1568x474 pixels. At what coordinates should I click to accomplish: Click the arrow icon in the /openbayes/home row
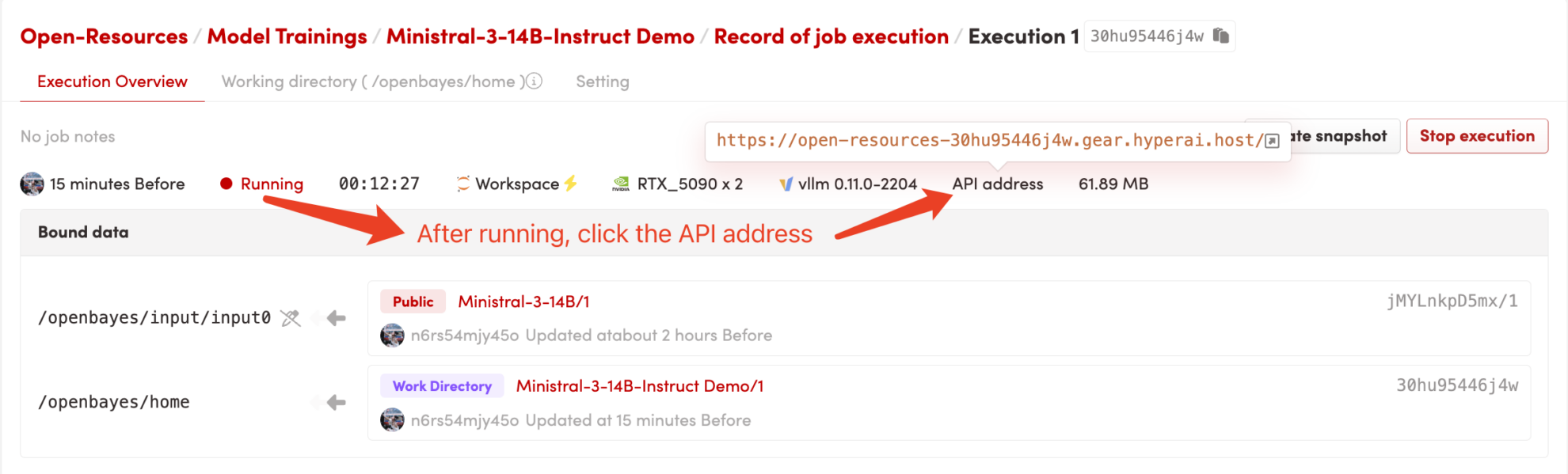336,402
